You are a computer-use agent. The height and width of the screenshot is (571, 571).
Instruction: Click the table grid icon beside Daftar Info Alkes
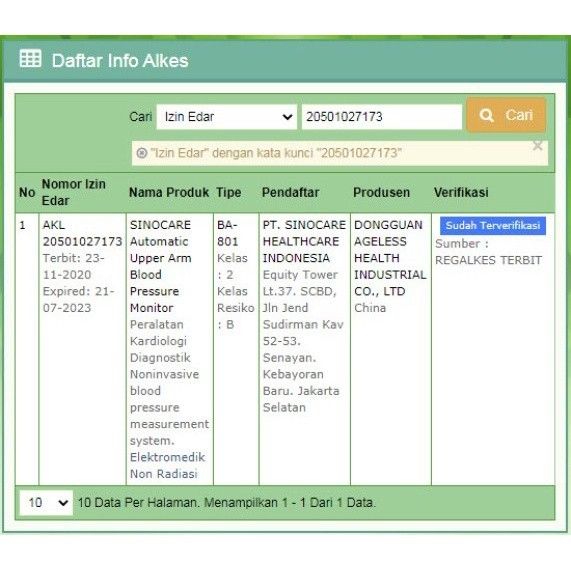point(30,58)
